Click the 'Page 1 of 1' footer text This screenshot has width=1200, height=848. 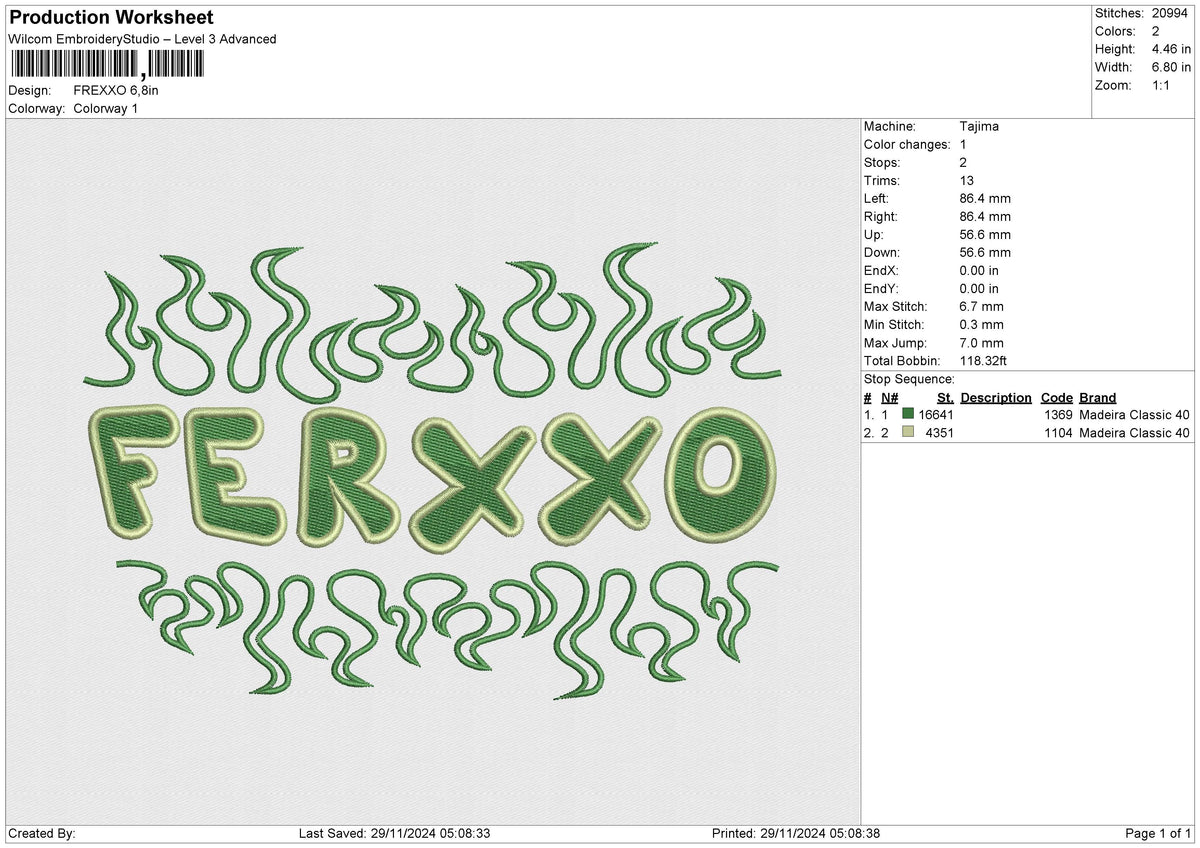[x=1158, y=834]
